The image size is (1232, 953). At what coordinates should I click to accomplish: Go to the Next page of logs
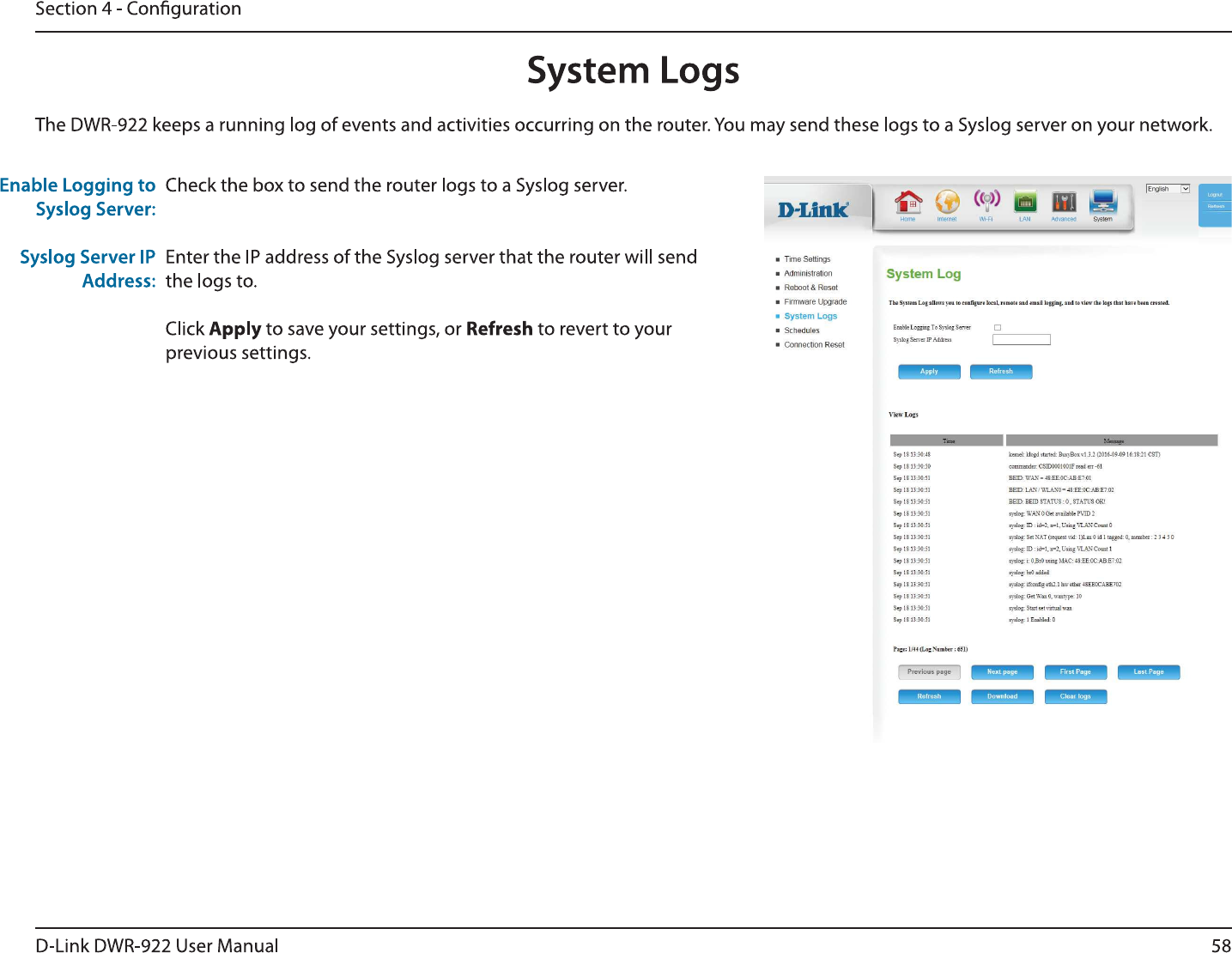(1002, 672)
